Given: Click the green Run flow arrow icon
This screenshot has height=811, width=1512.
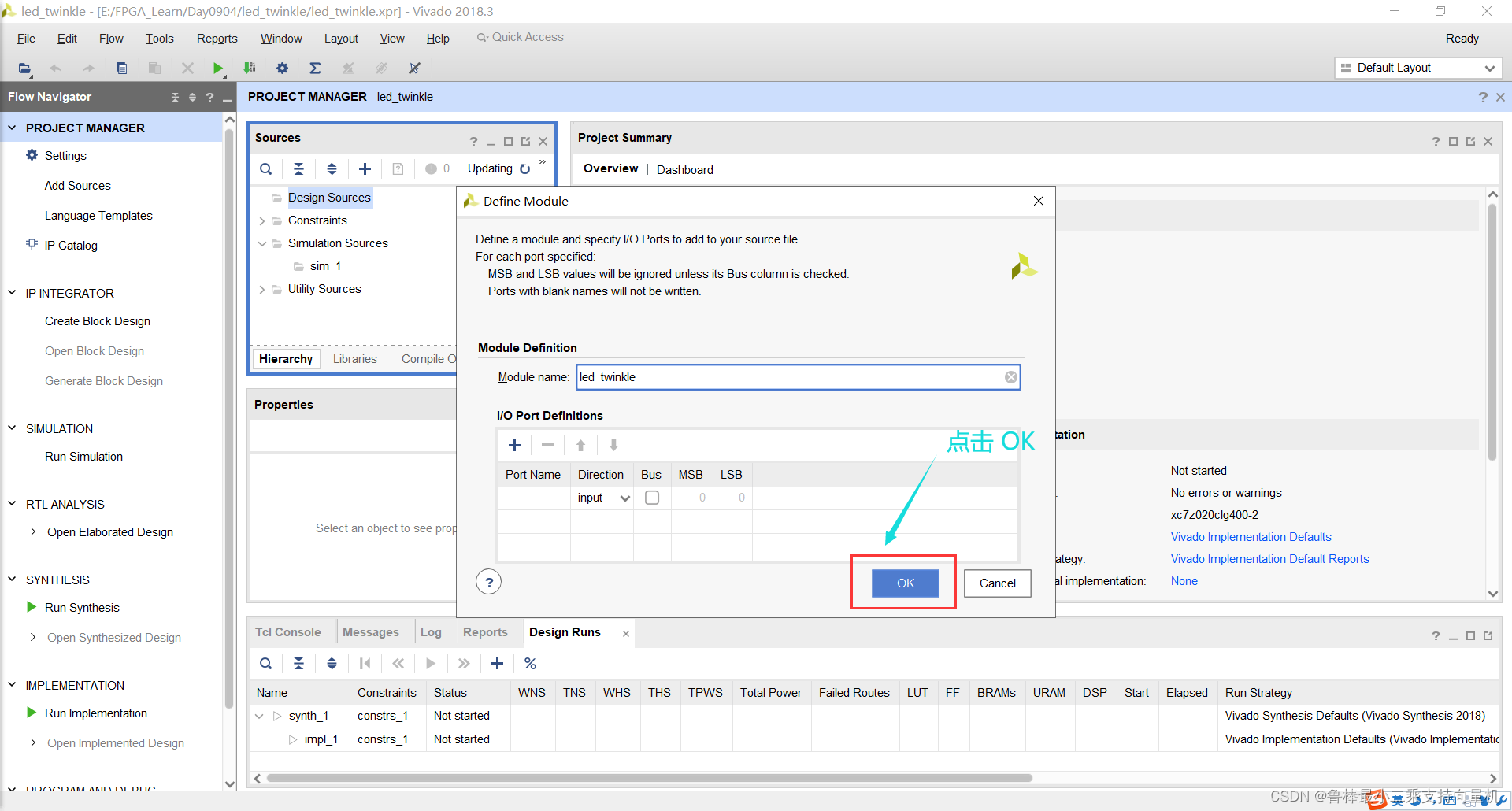Looking at the screenshot, I should 218,69.
